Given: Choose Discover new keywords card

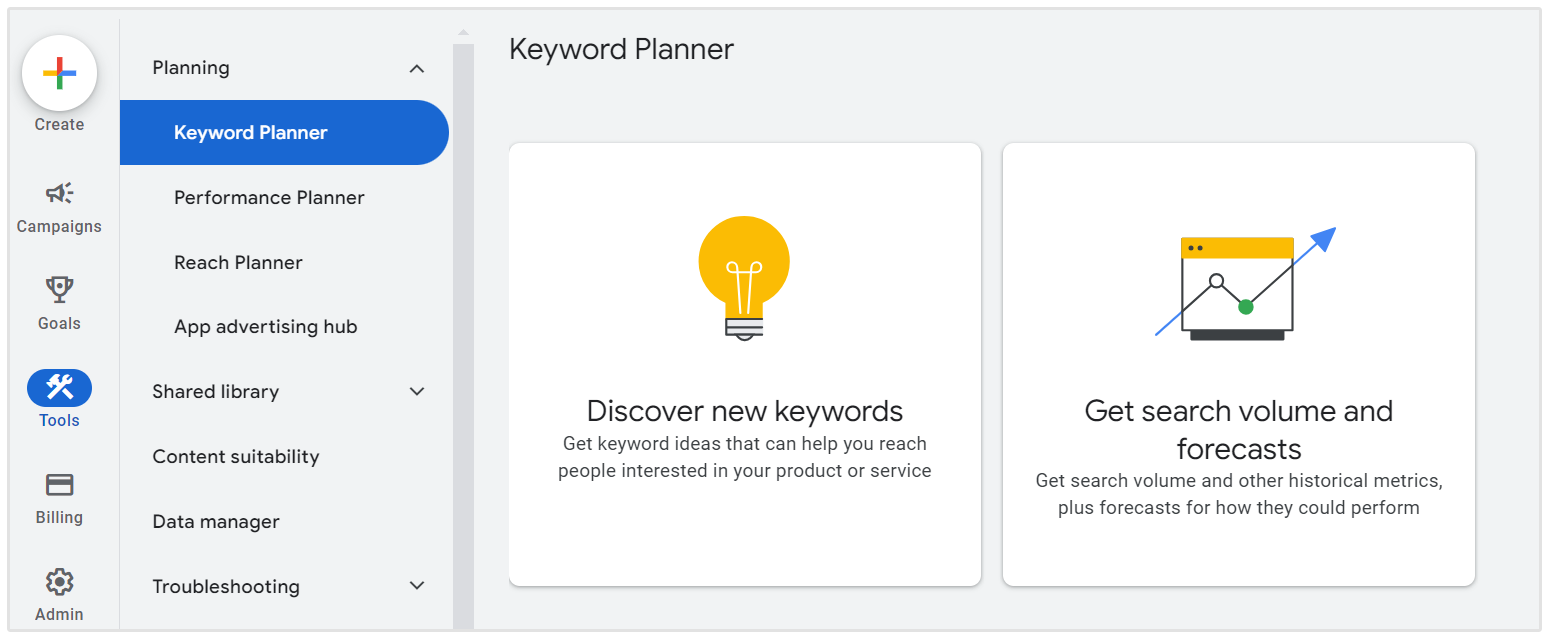Looking at the screenshot, I should (745, 411).
